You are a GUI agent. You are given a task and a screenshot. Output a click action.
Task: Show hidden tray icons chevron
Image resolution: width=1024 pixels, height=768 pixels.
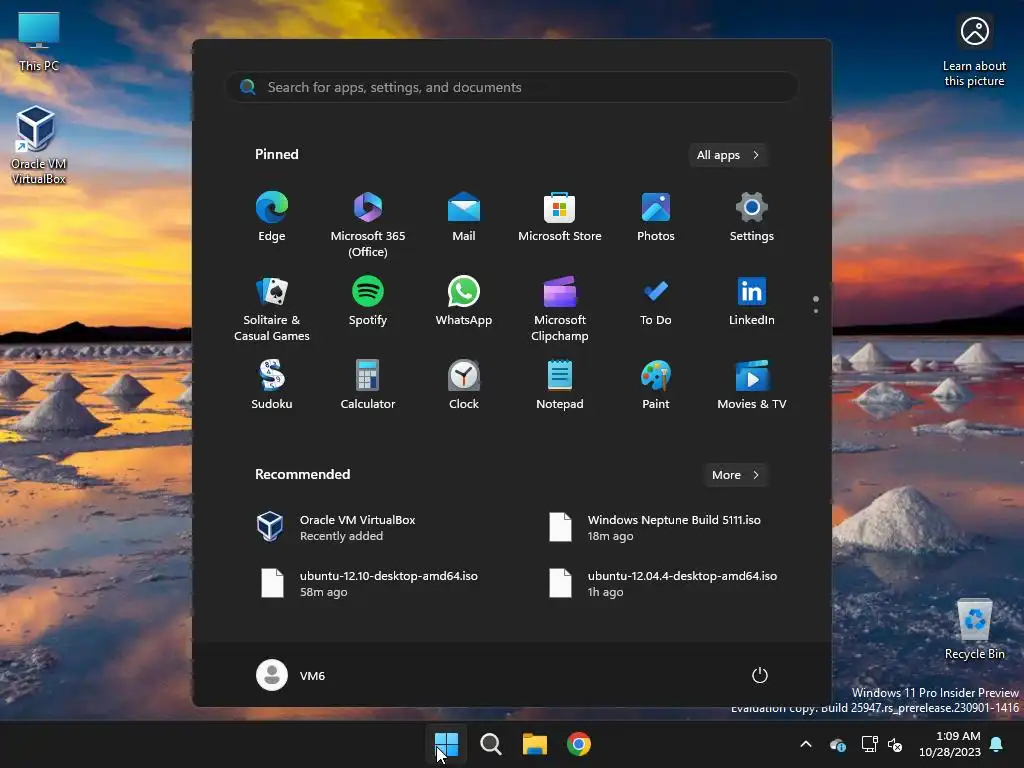806,744
